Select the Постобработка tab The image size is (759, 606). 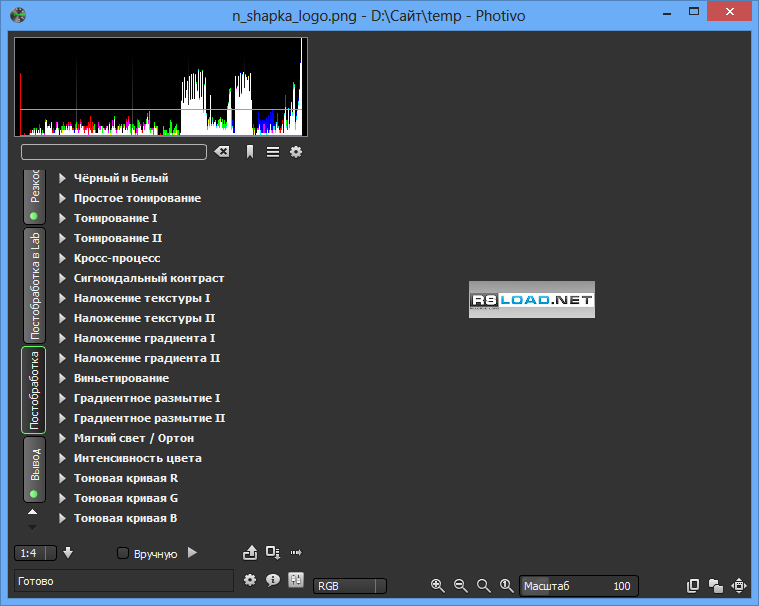pos(34,390)
